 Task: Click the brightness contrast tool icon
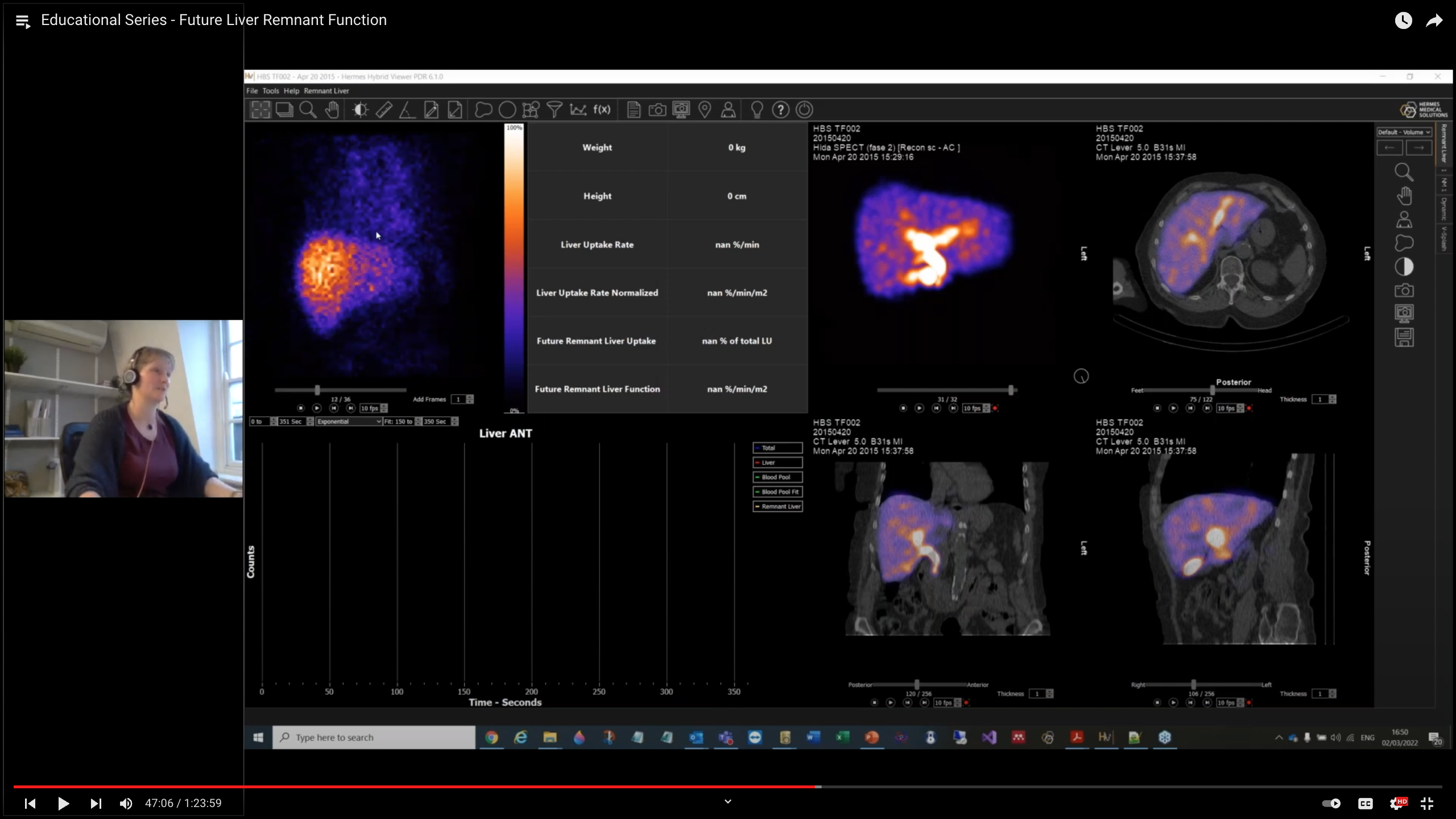click(360, 110)
